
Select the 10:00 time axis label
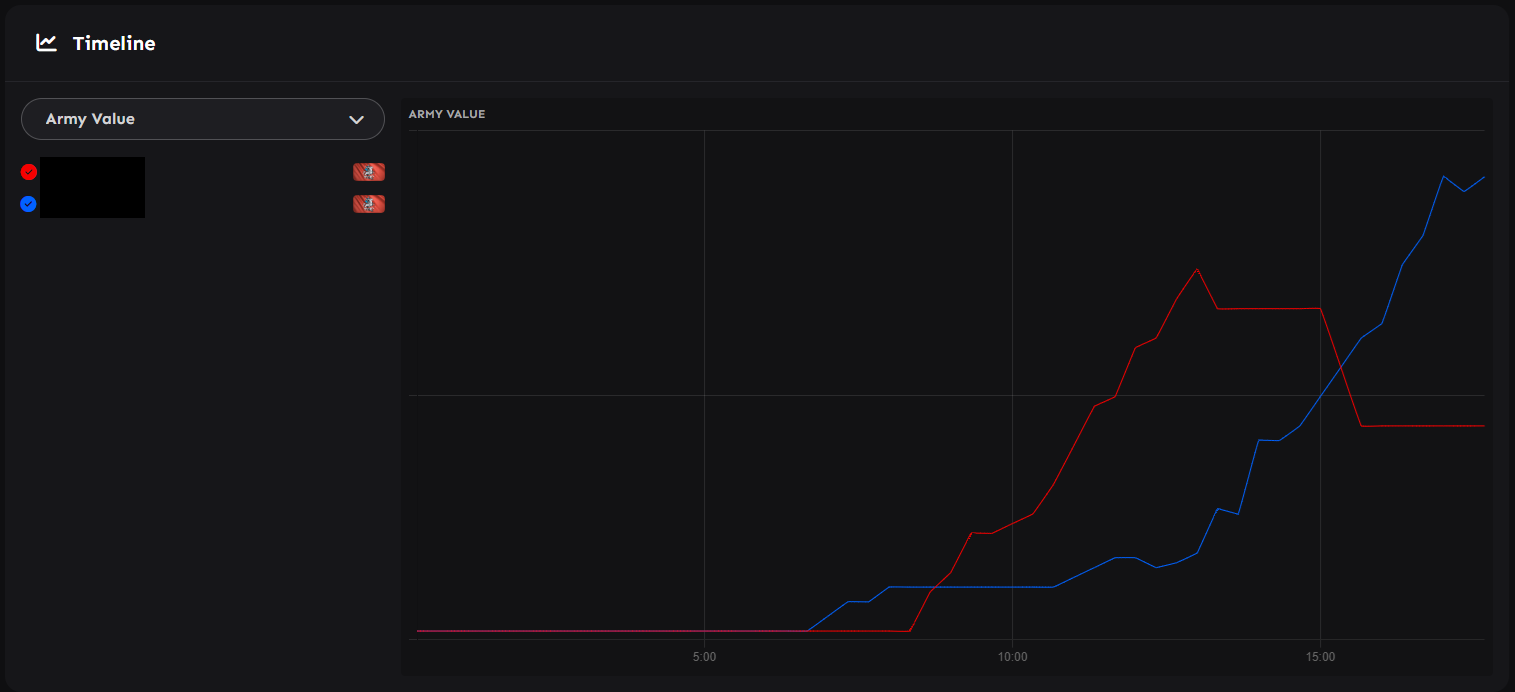1012,657
